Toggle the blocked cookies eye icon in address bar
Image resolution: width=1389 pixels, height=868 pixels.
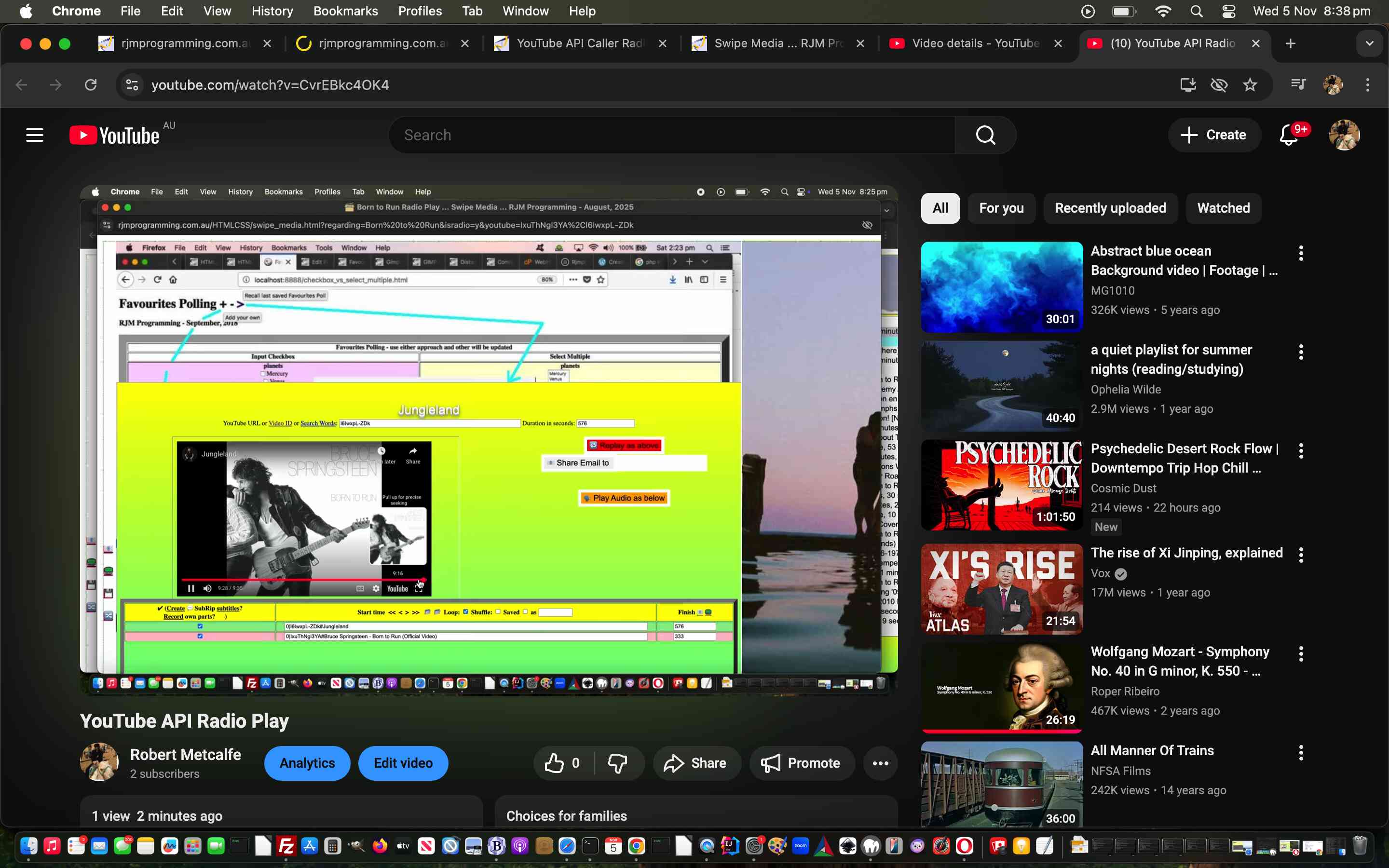[1219, 84]
